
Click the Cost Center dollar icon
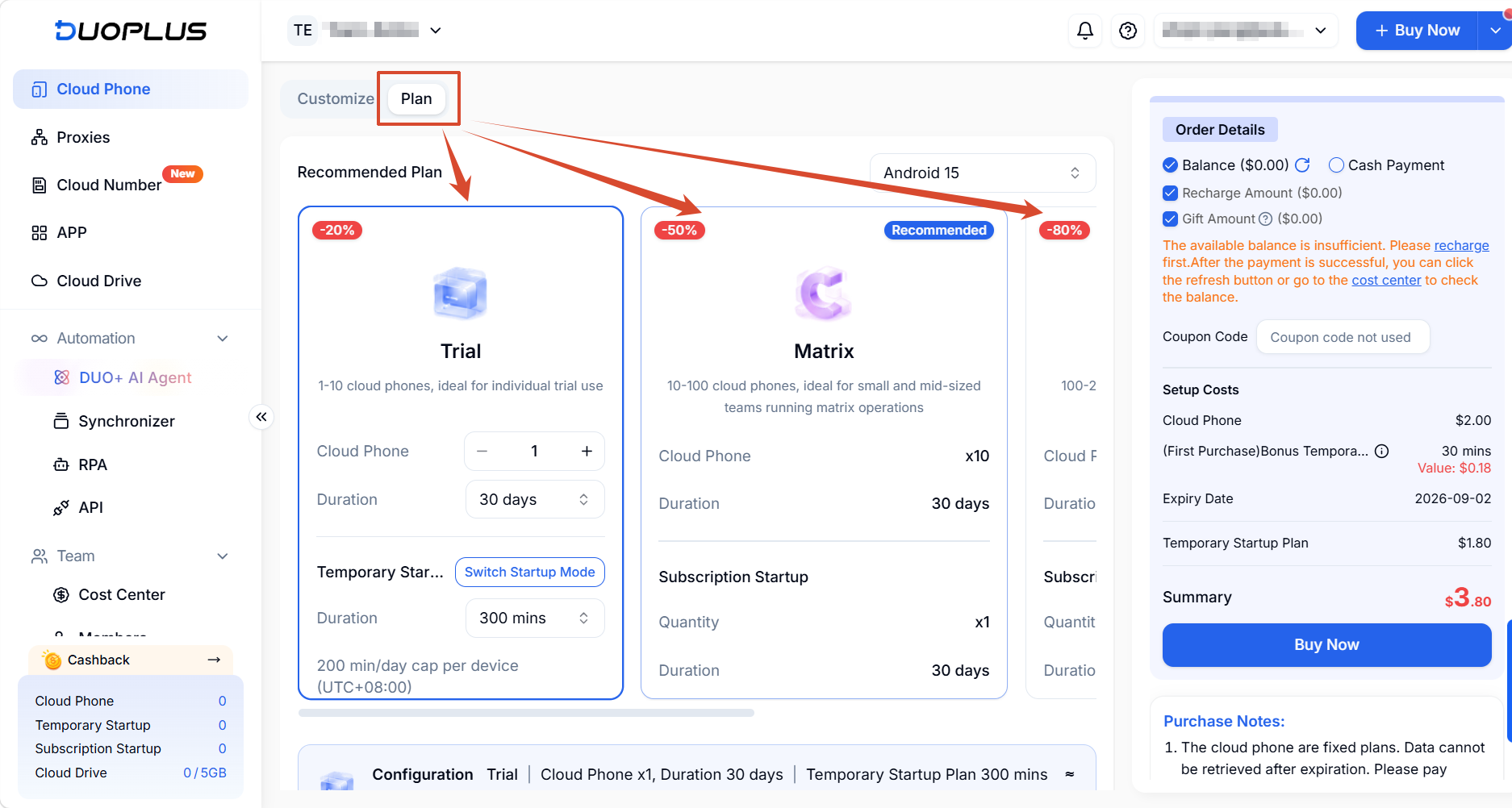click(x=61, y=595)
